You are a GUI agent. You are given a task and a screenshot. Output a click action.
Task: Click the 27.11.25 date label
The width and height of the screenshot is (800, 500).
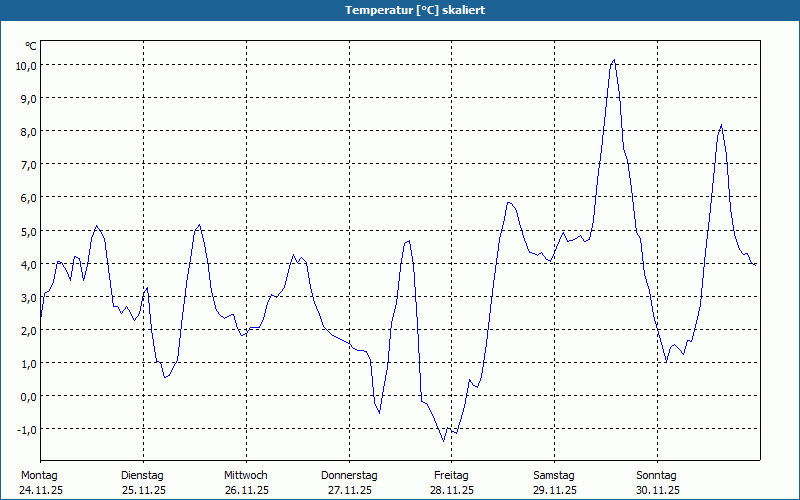[x=349, y=490]
